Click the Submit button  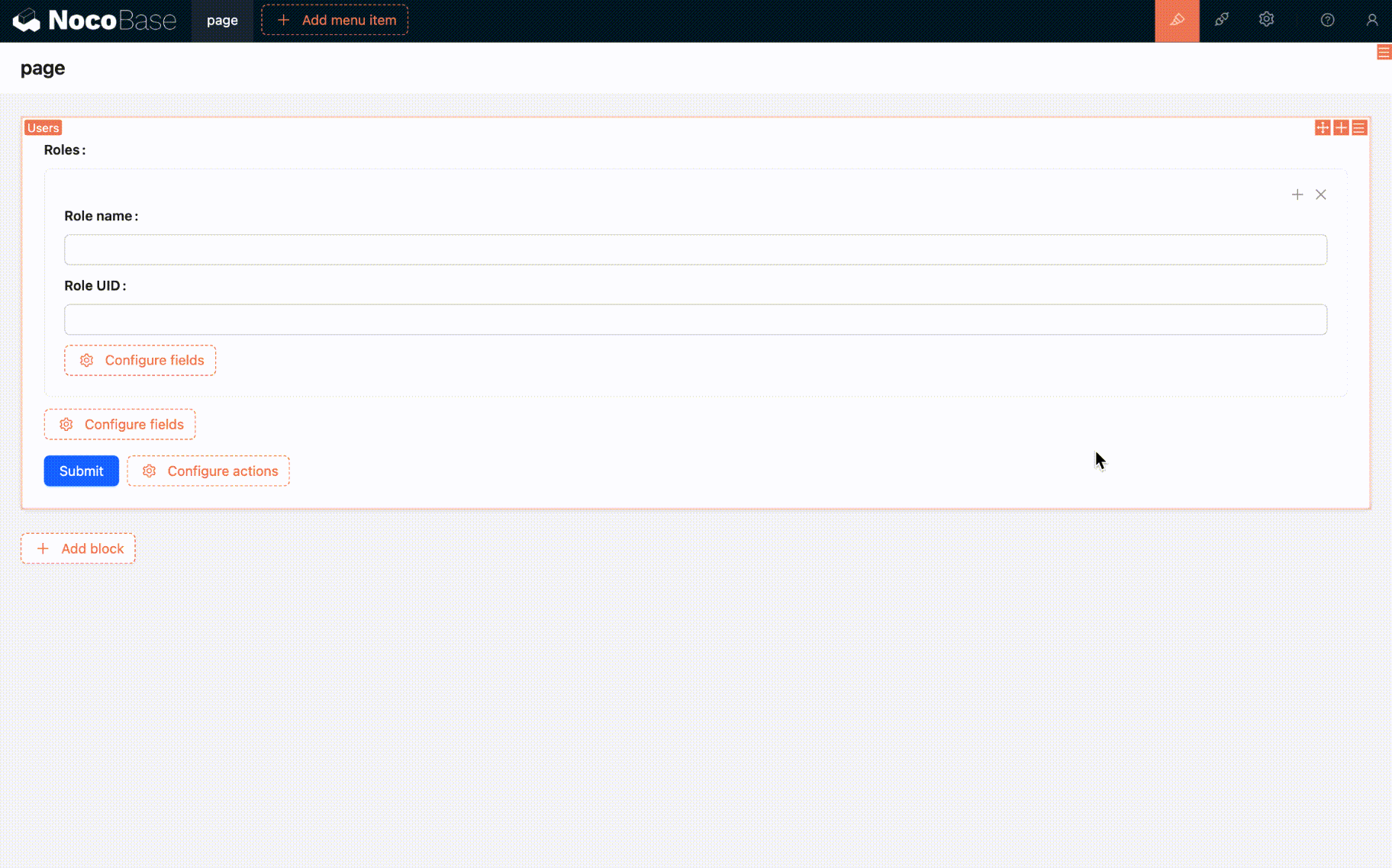pyautogui.click(x=81, y=471)
